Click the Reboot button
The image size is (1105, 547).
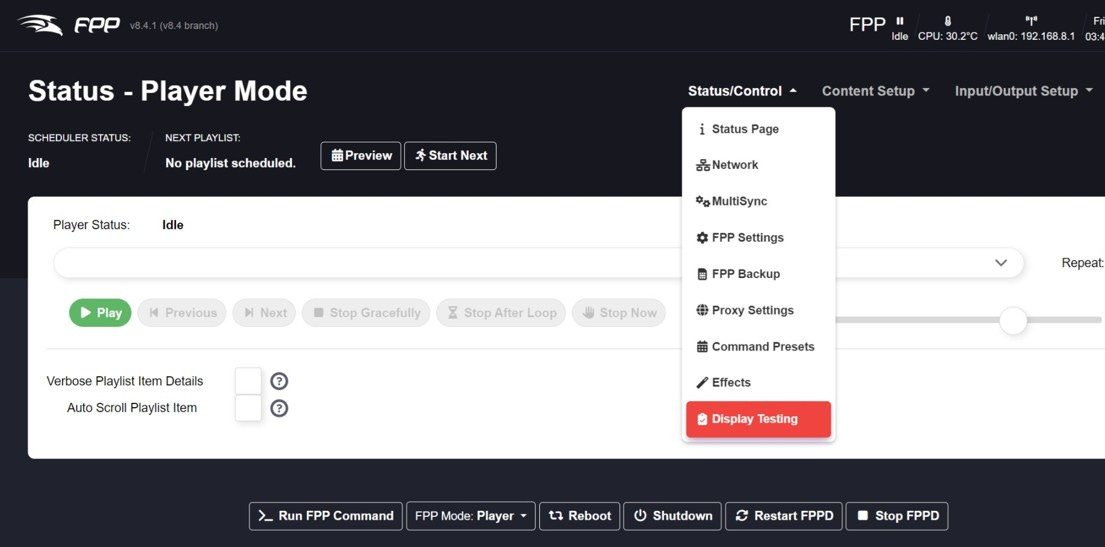580,516
